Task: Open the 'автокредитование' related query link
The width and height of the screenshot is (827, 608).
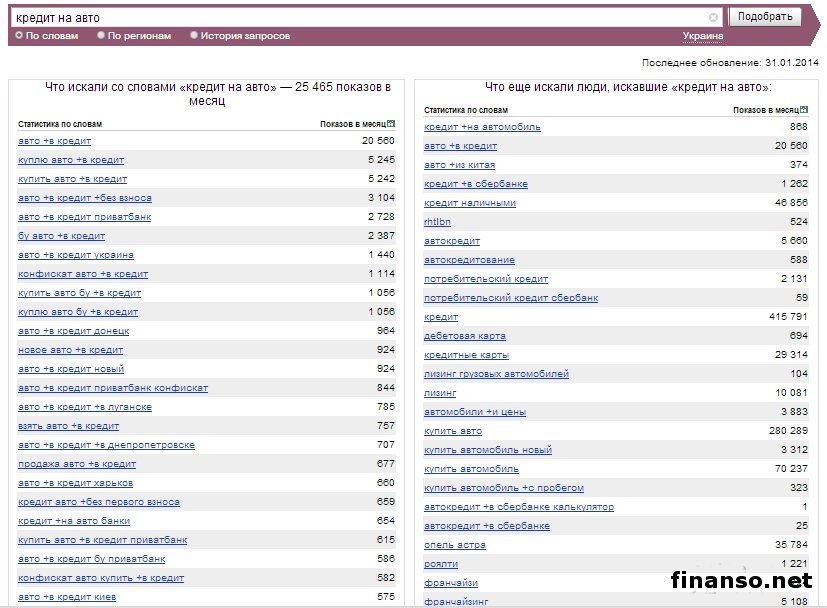Action: [x=469, y=260]
